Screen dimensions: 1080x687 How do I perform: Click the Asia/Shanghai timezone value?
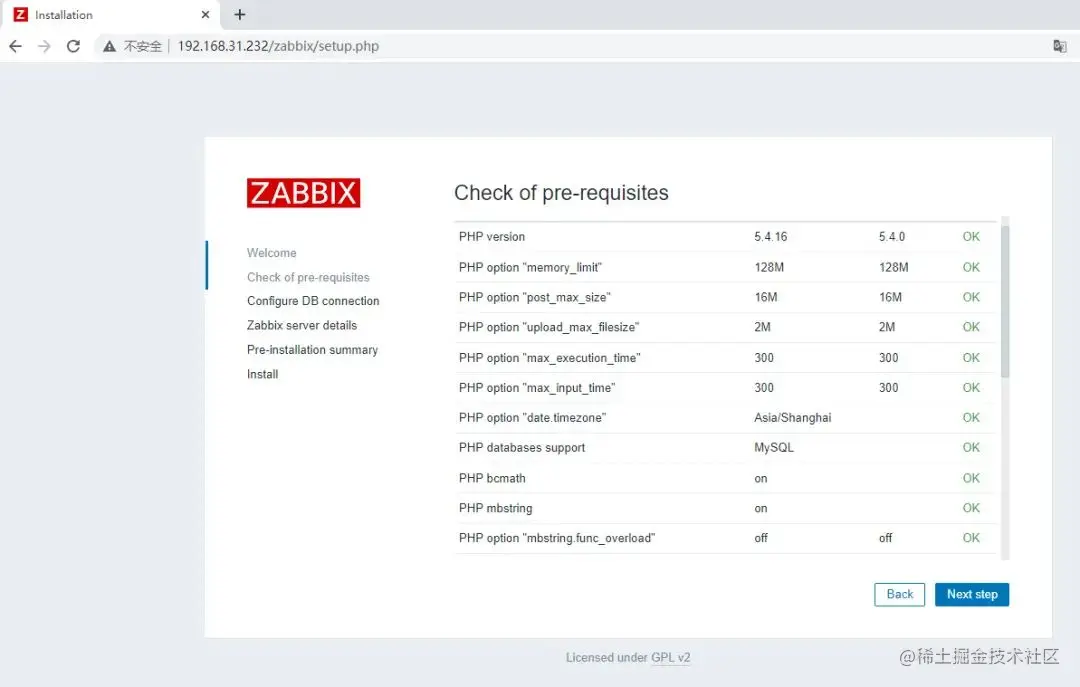click(x=792, y=418)
